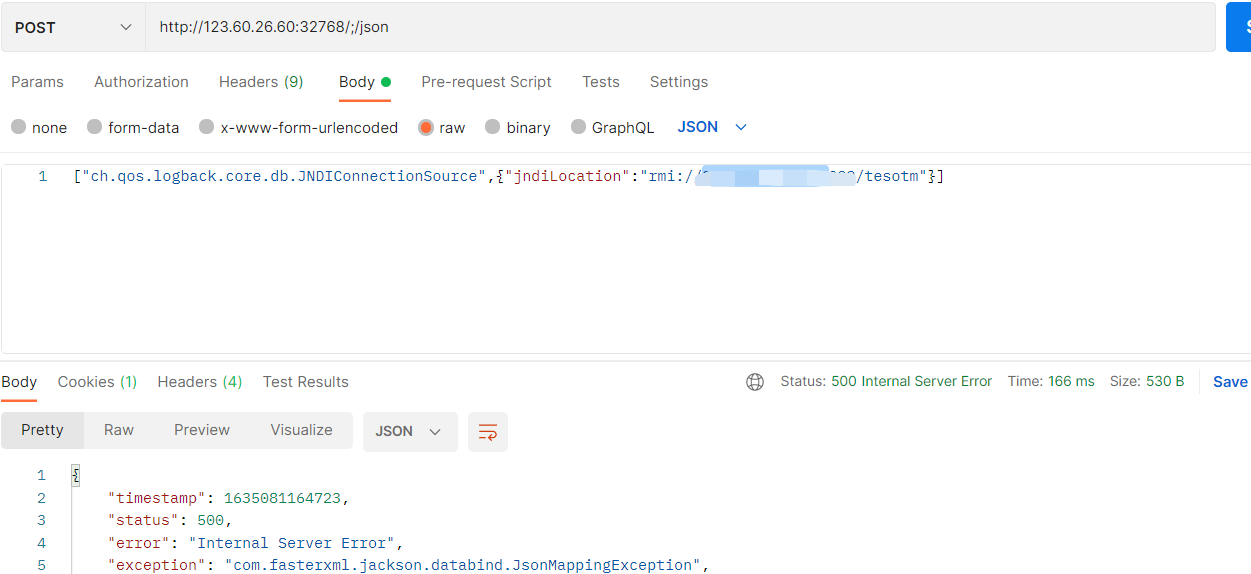Click the Visualize response view button
The height and width of the screenshot is (574, 1251).
click(301, 430)
